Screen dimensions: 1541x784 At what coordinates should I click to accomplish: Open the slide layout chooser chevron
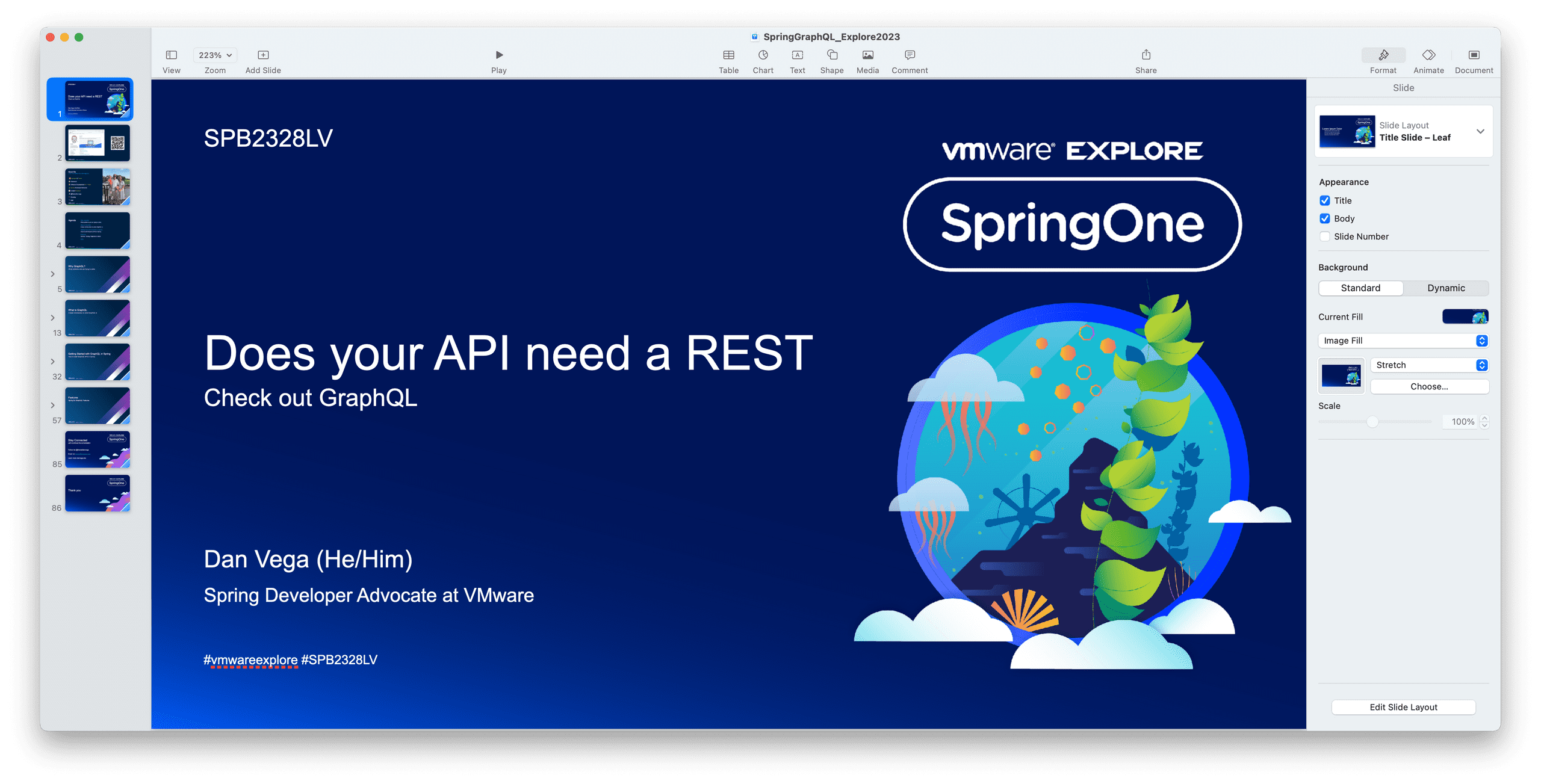point(1480,131)
